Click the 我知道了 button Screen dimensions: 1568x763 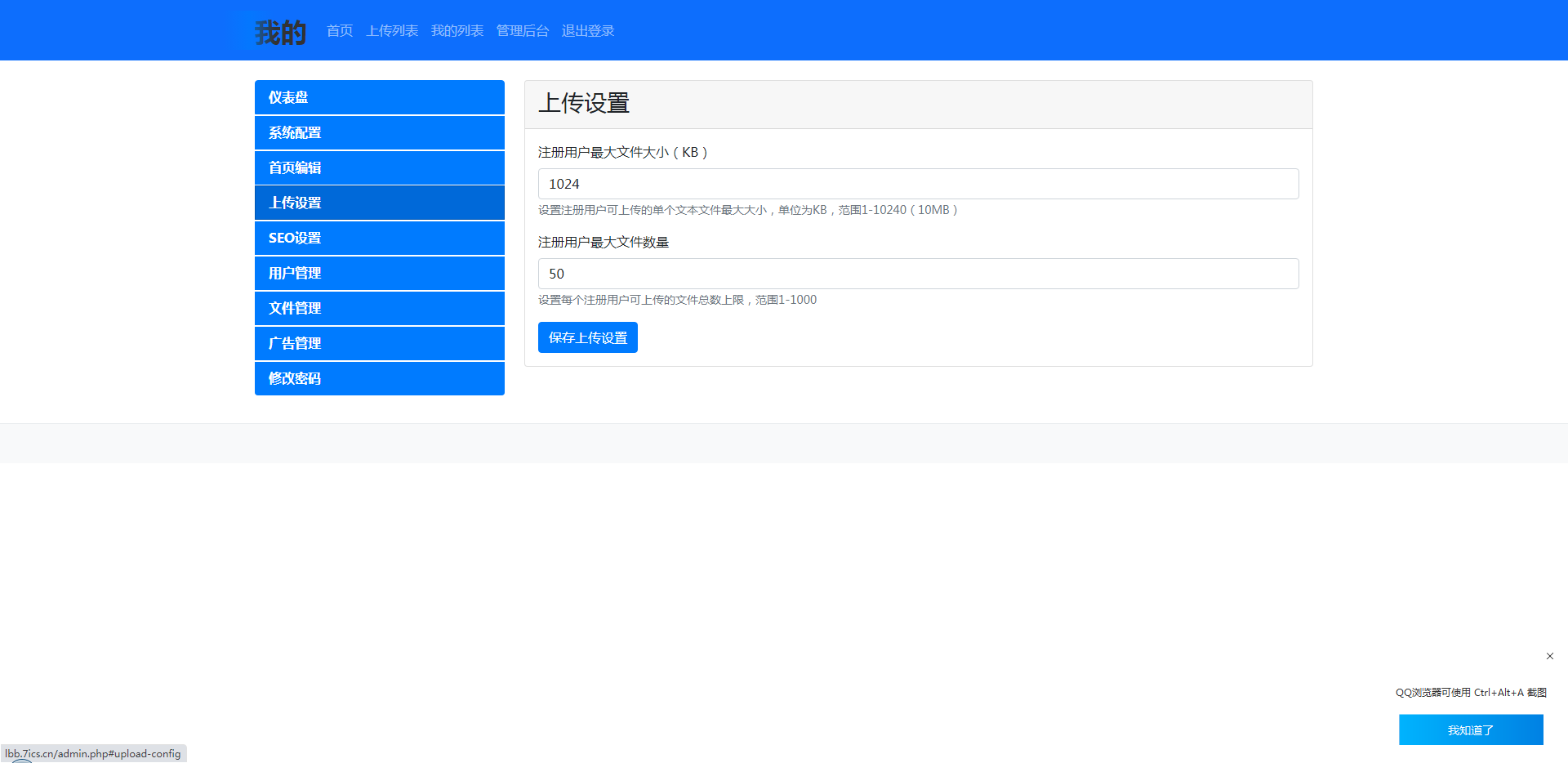(x=1470, y=730)
